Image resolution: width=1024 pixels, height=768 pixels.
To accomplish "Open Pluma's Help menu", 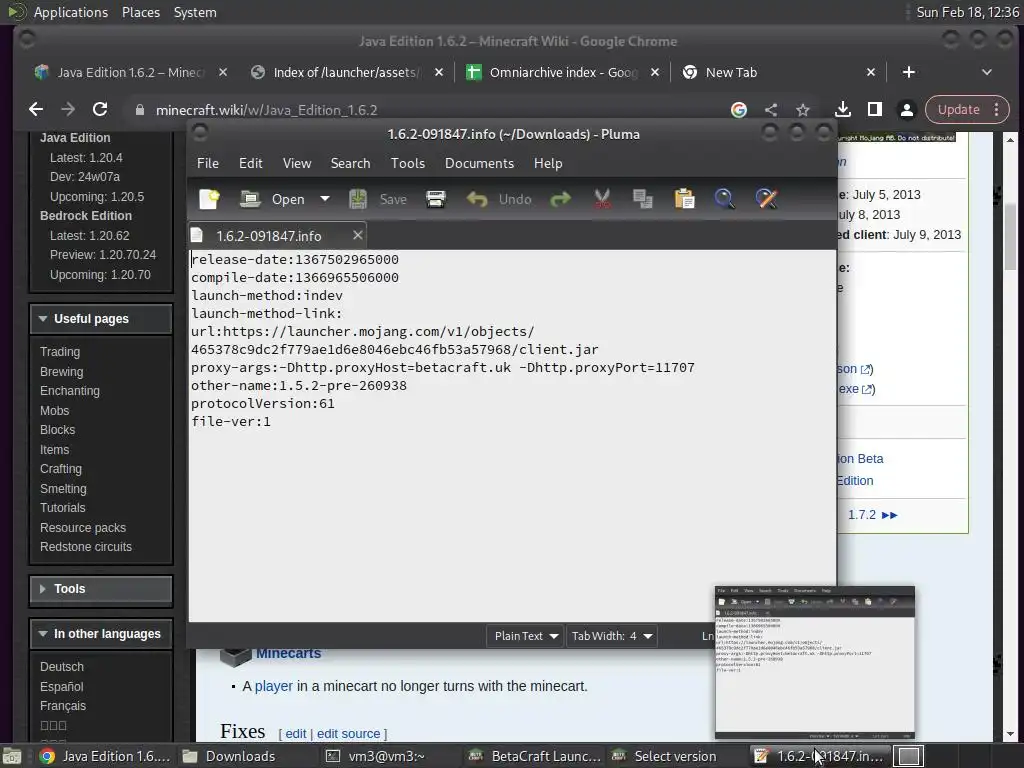I will click(x=548, y=163).
